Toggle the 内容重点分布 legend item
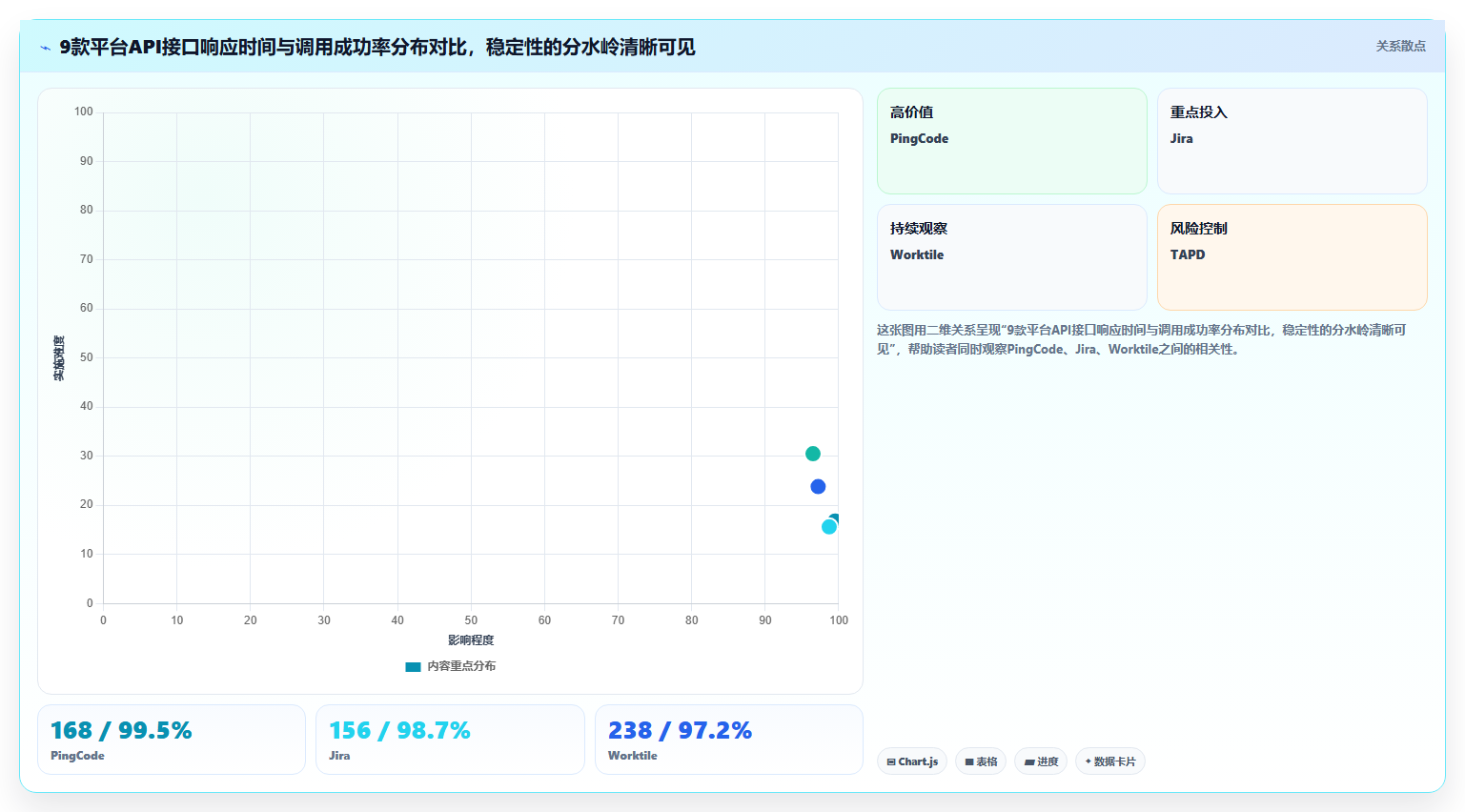 coord(451,666)
